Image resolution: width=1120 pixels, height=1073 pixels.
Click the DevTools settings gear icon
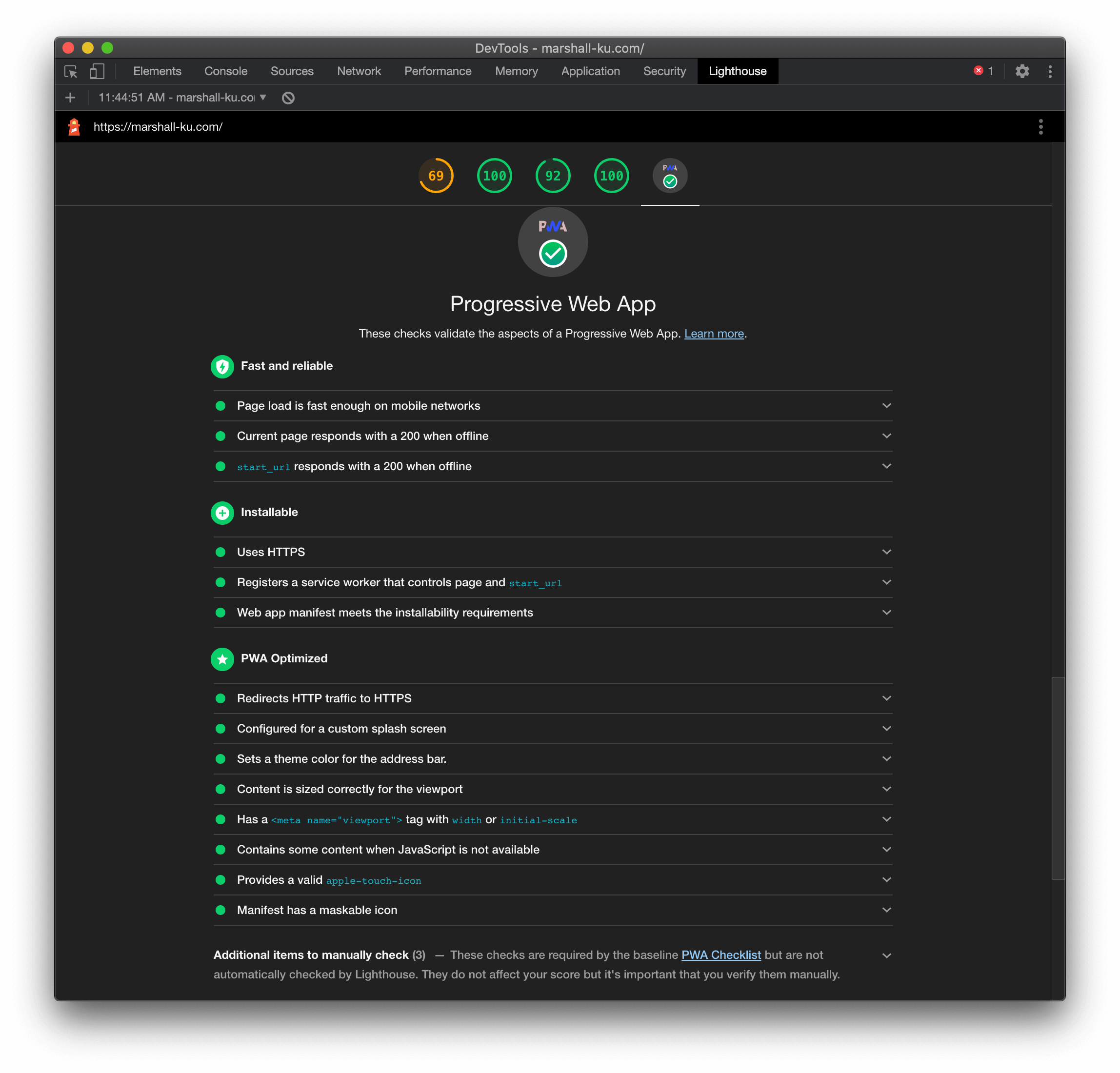tap(1022, 71)
